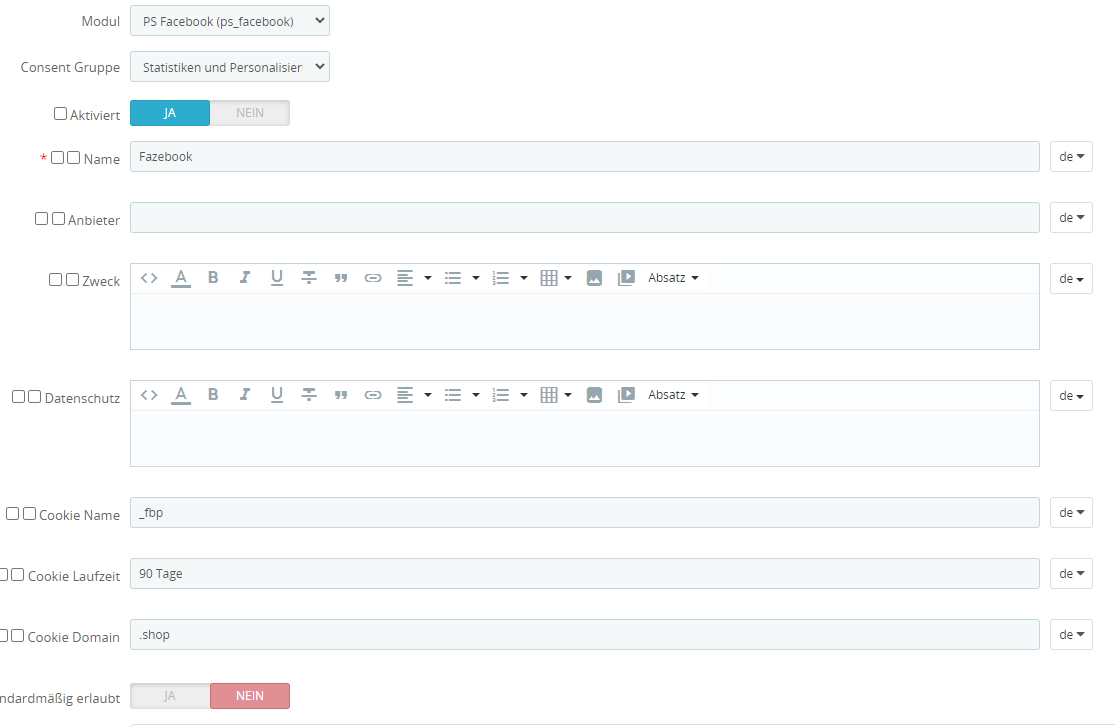The image size is (1115, 727).
Task: Insert media video in Datenschutz editor
Action: [x=626, y=395]
